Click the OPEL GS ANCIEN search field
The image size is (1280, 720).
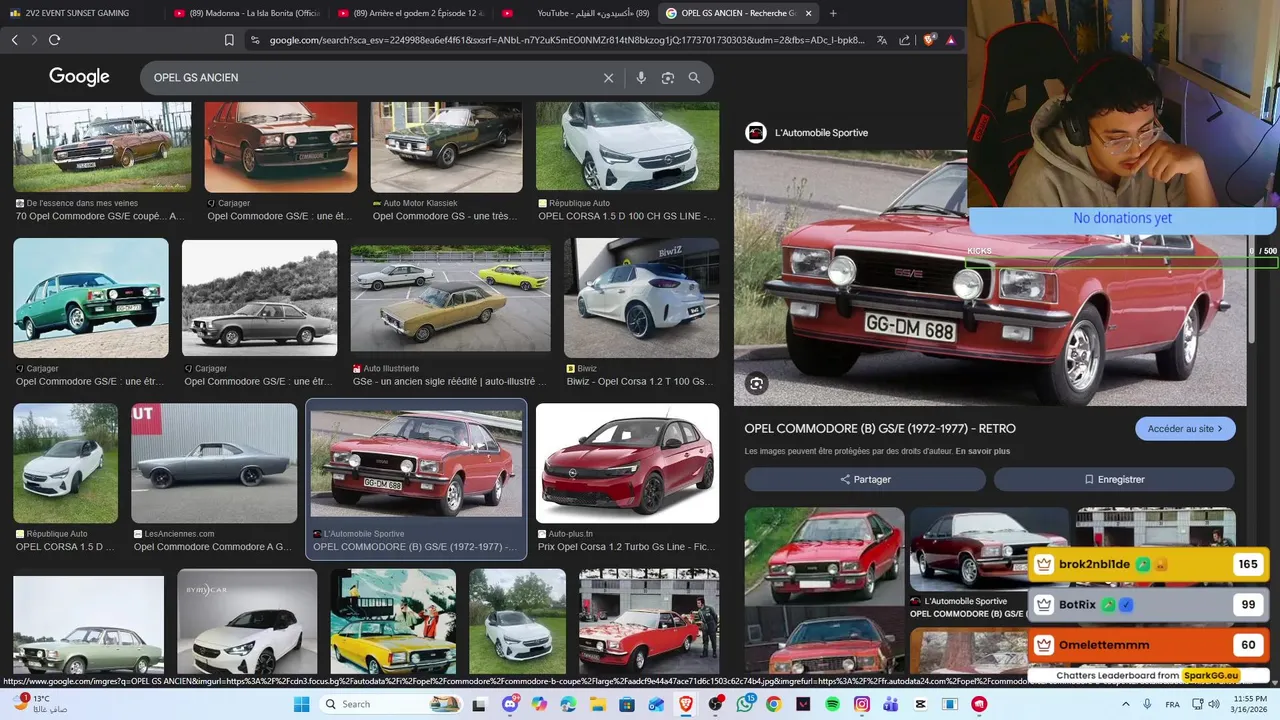click(x=370, y=78)
